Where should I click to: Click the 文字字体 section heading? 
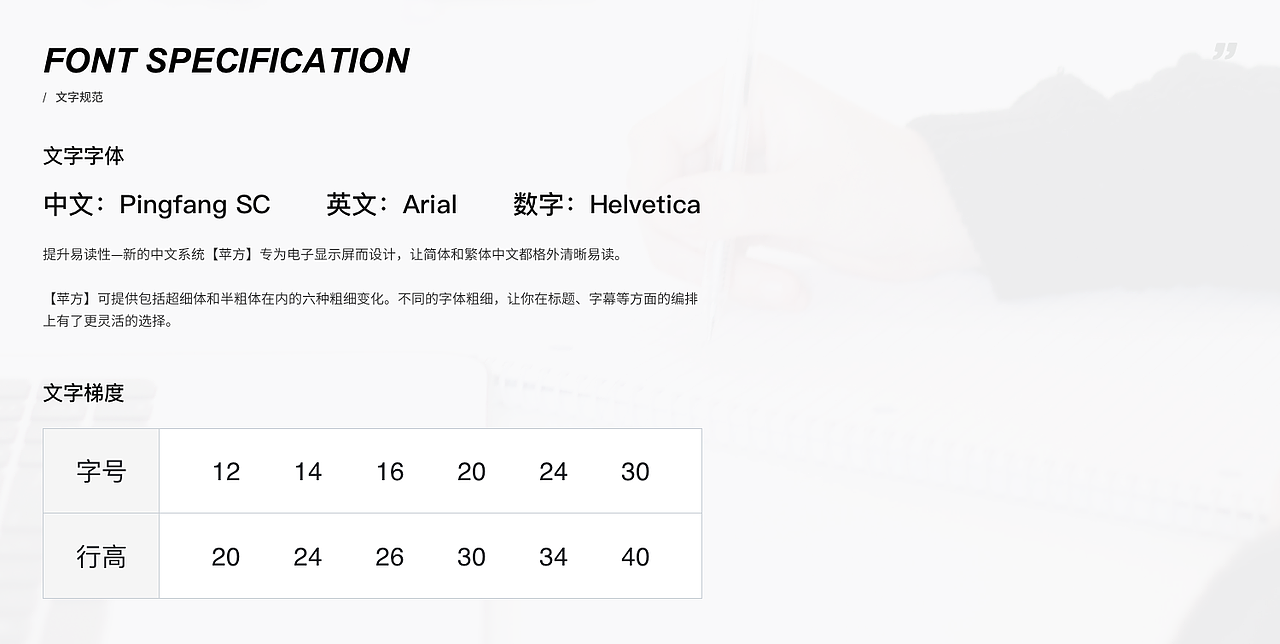click(x=84, y=156)
